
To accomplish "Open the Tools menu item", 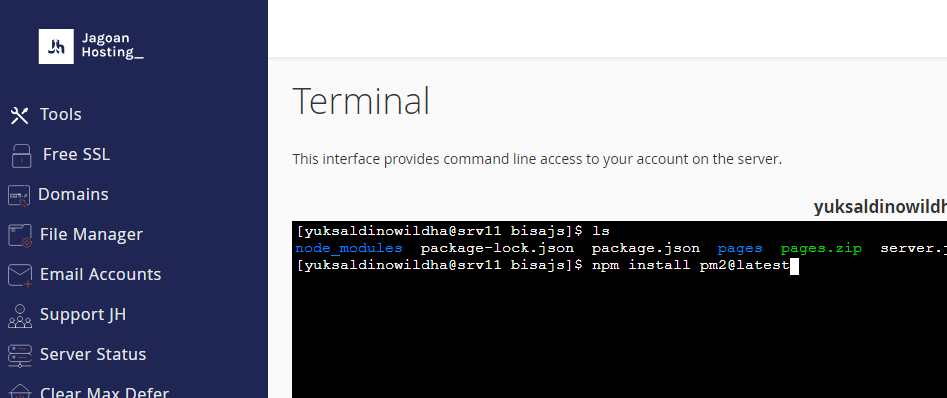I will (60, 114).
